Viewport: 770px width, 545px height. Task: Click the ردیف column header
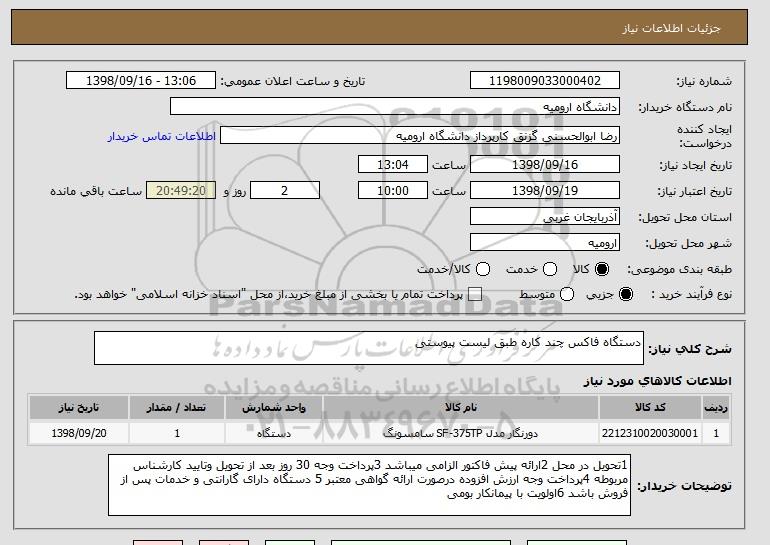click(716, 408)
